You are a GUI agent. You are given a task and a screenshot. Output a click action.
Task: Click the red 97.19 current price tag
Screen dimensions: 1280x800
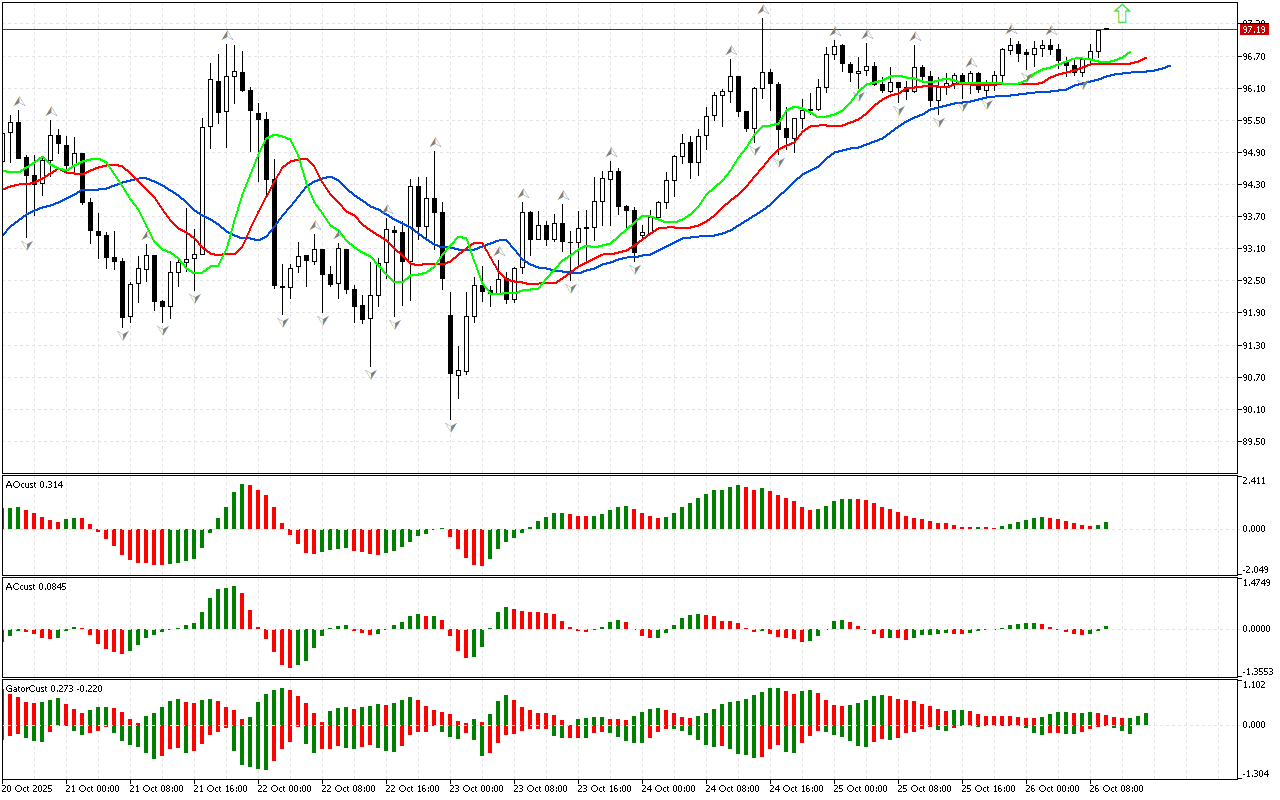point(1253,30)
